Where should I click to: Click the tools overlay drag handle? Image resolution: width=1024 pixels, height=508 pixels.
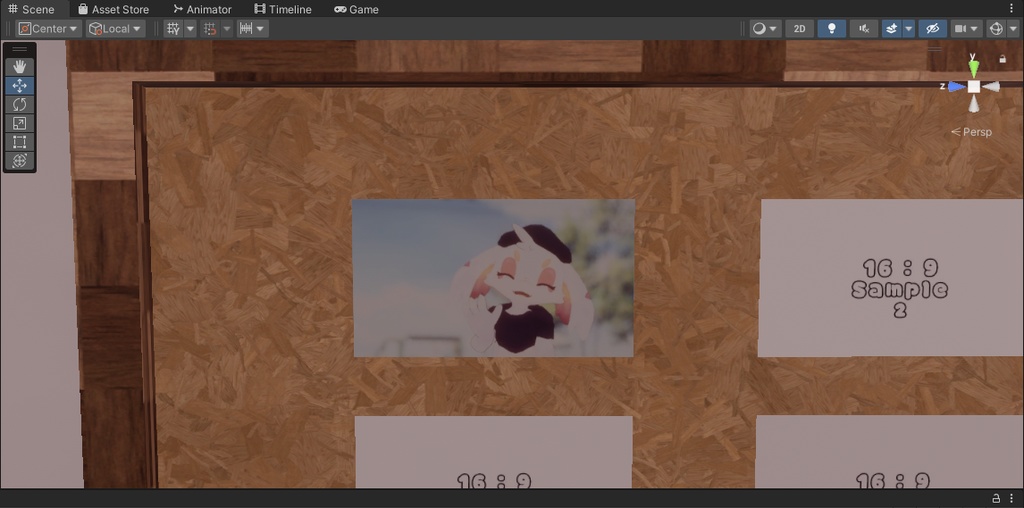(x=20, y=49)
